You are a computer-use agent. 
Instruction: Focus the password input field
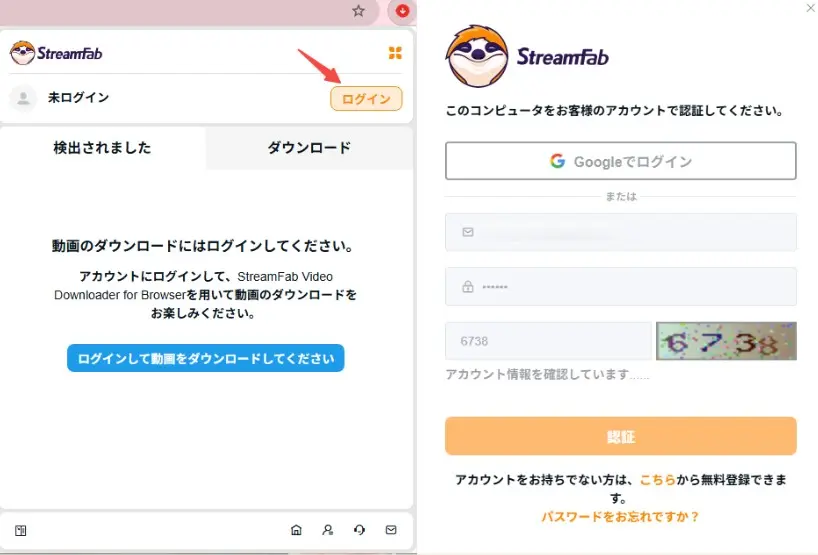(621, 286)
